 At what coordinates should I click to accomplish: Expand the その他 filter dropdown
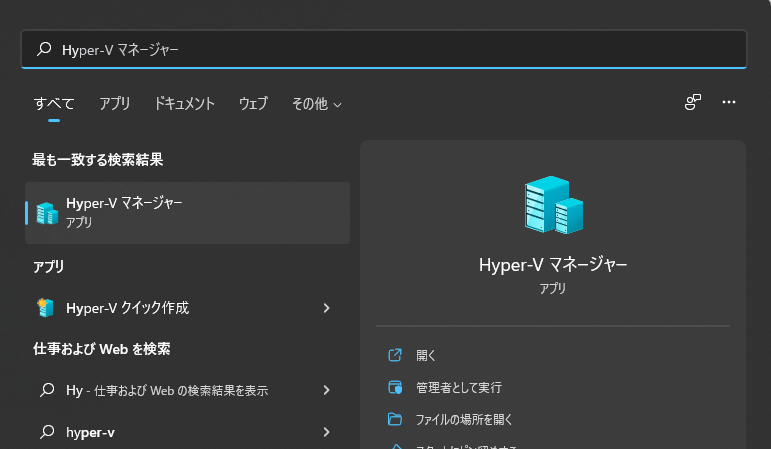(x=316, y=103)
